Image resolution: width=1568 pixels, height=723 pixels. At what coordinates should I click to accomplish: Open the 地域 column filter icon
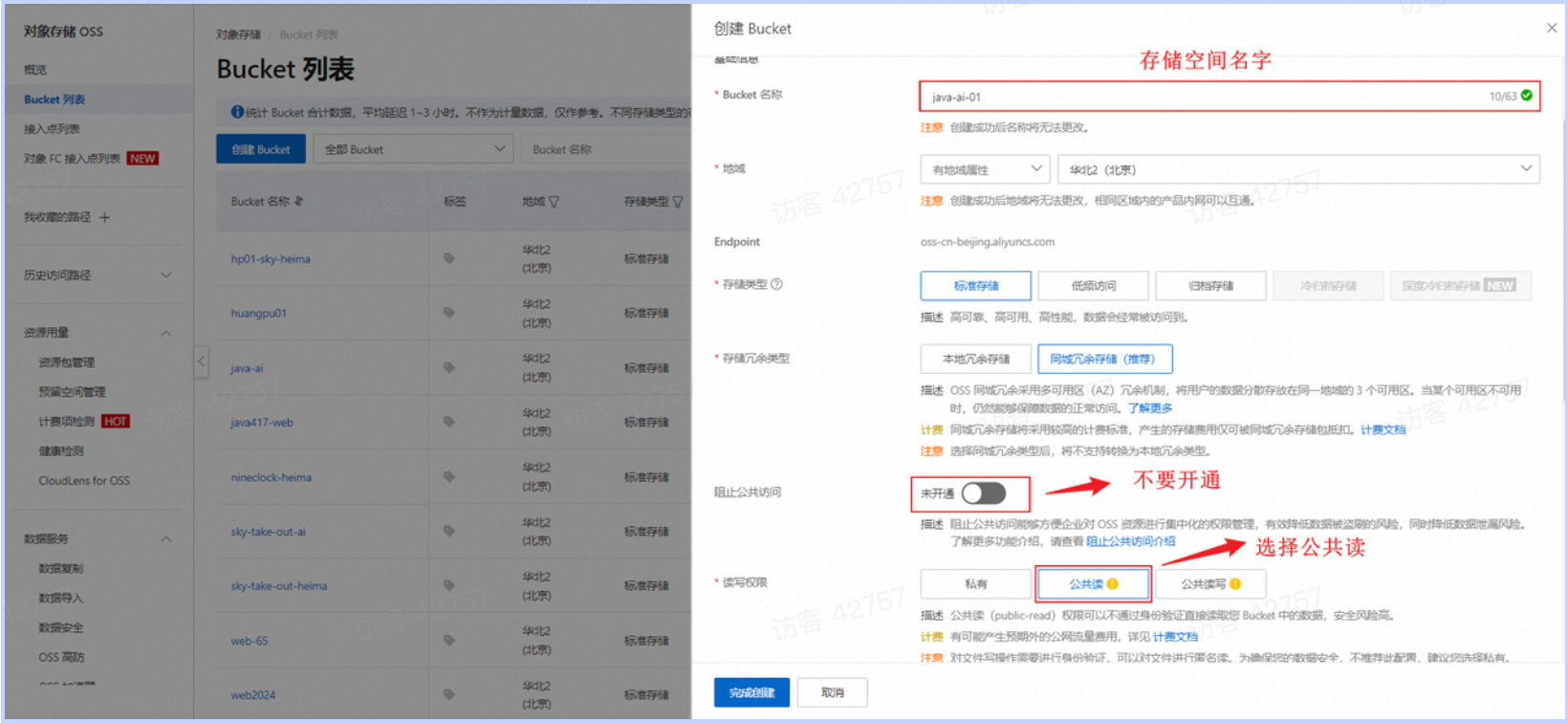coord(554,202)
